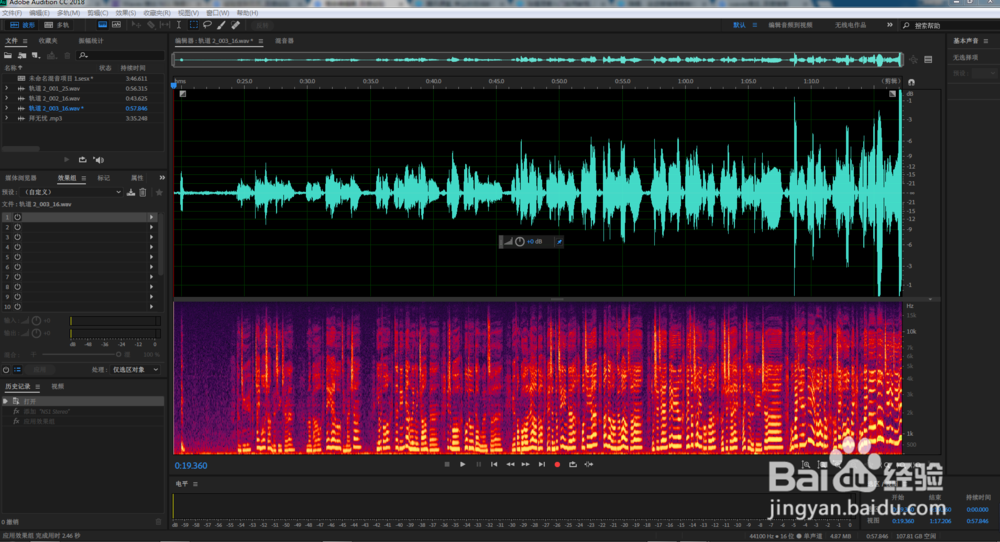Toggle main effects rack power button
Viewport: 1000px width, 542px height.
click(x=6, y=370)
